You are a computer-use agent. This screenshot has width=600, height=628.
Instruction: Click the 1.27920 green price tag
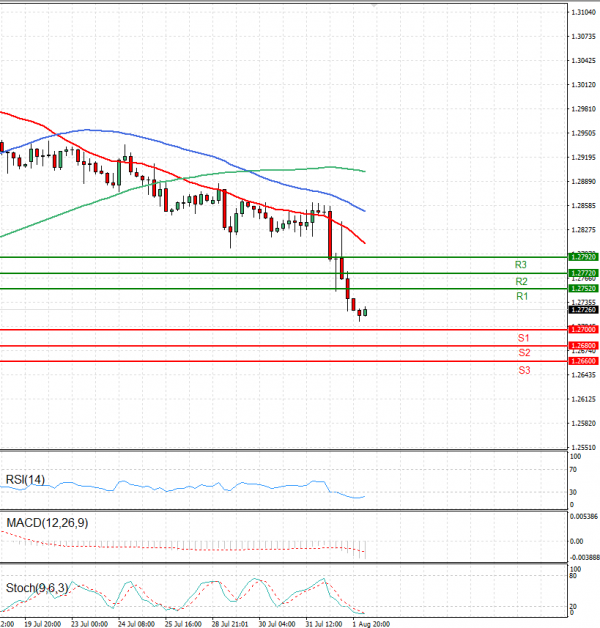(583, 257)
